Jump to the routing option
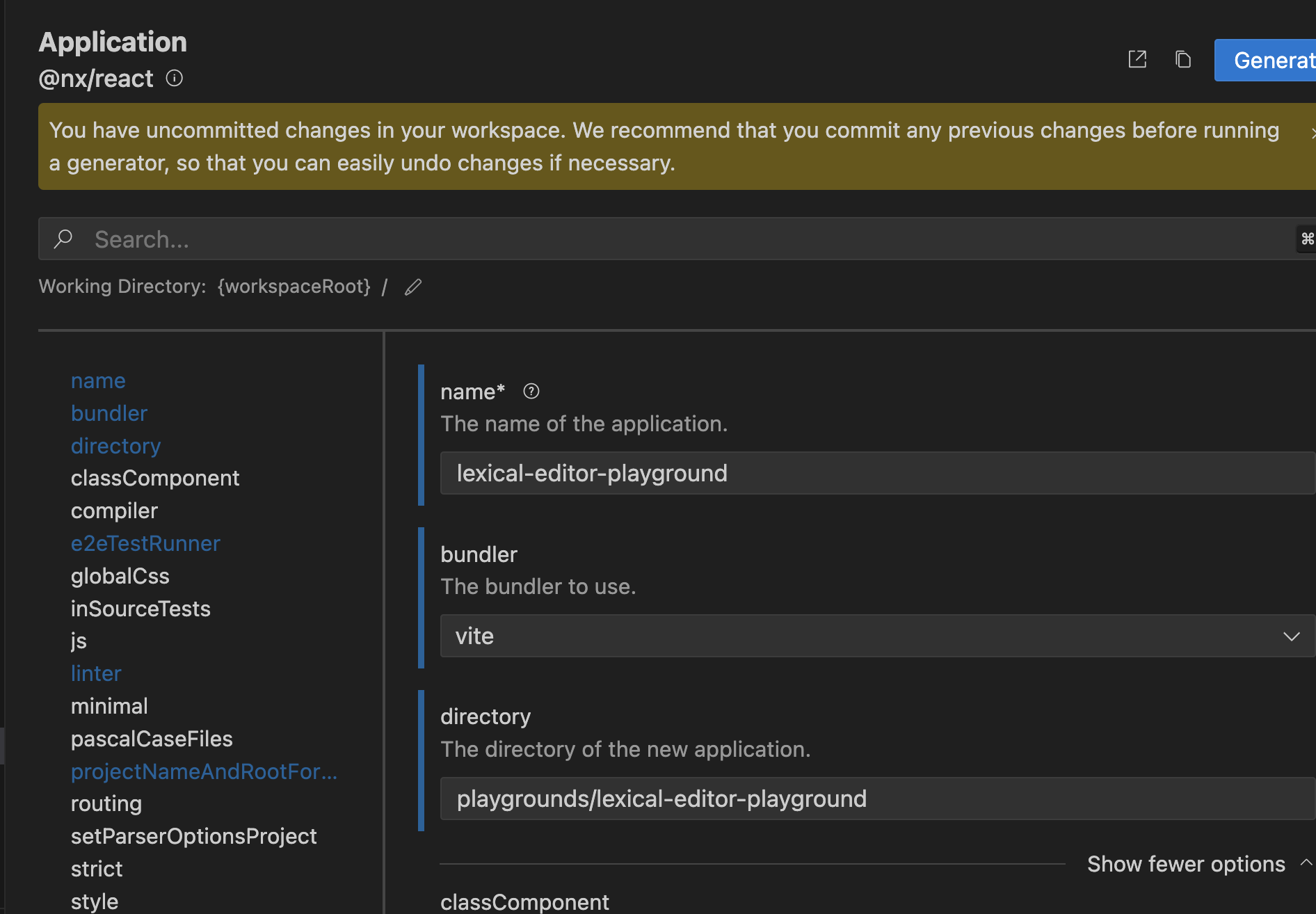The height and width of the screenshot is (914, 1316). [106, 803]
